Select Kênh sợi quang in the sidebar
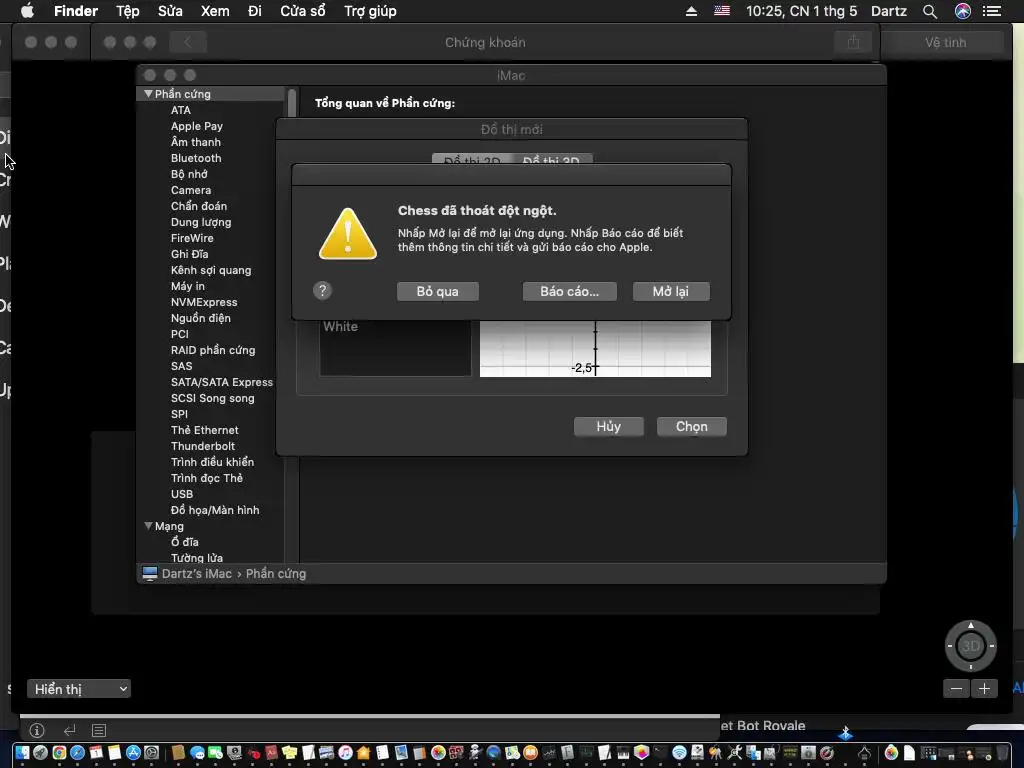 [x=211, y=270]
